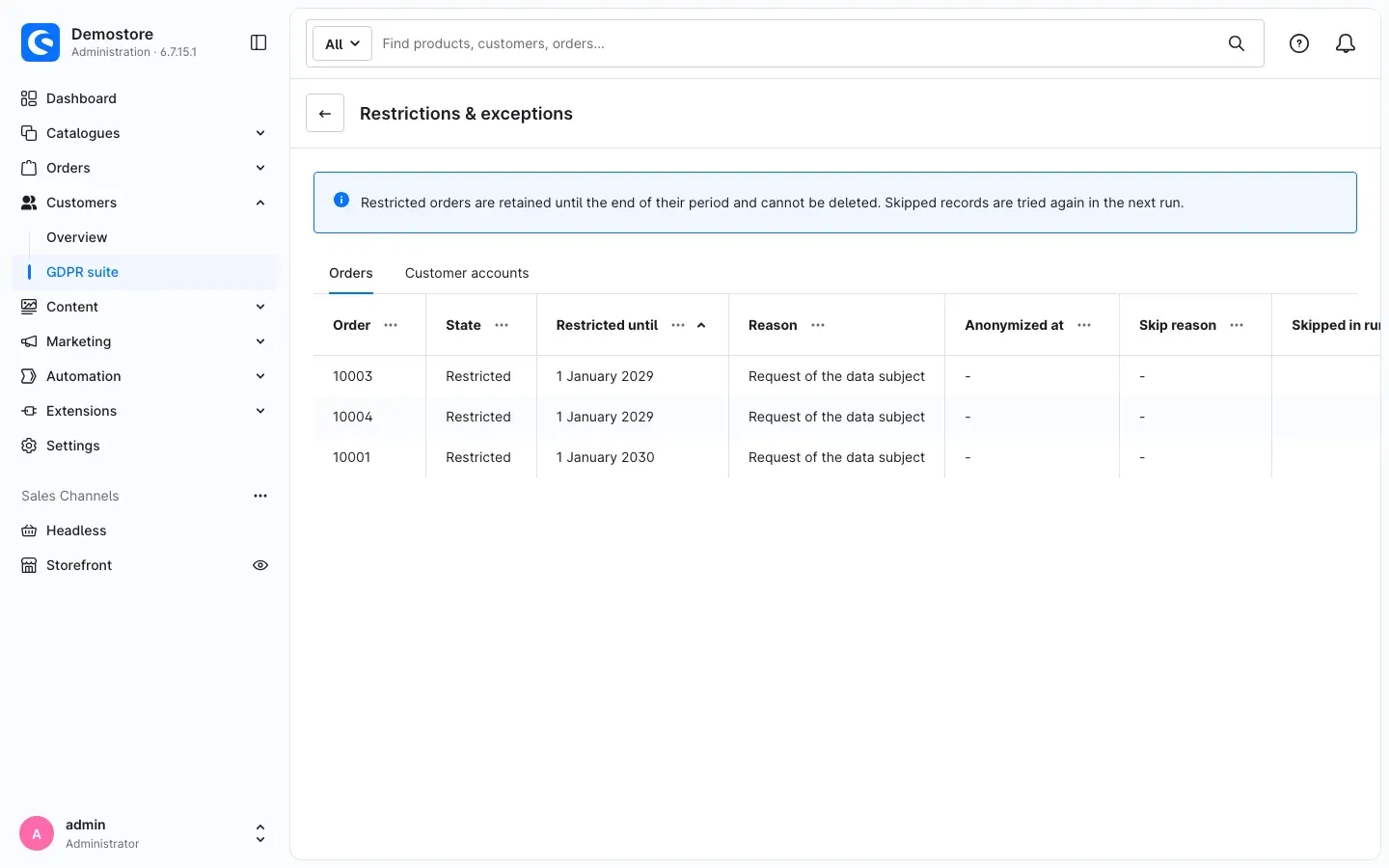This screenshot has width=1389, height=868.
Task: Click the info icon in the banner
Action: [341, 201]
